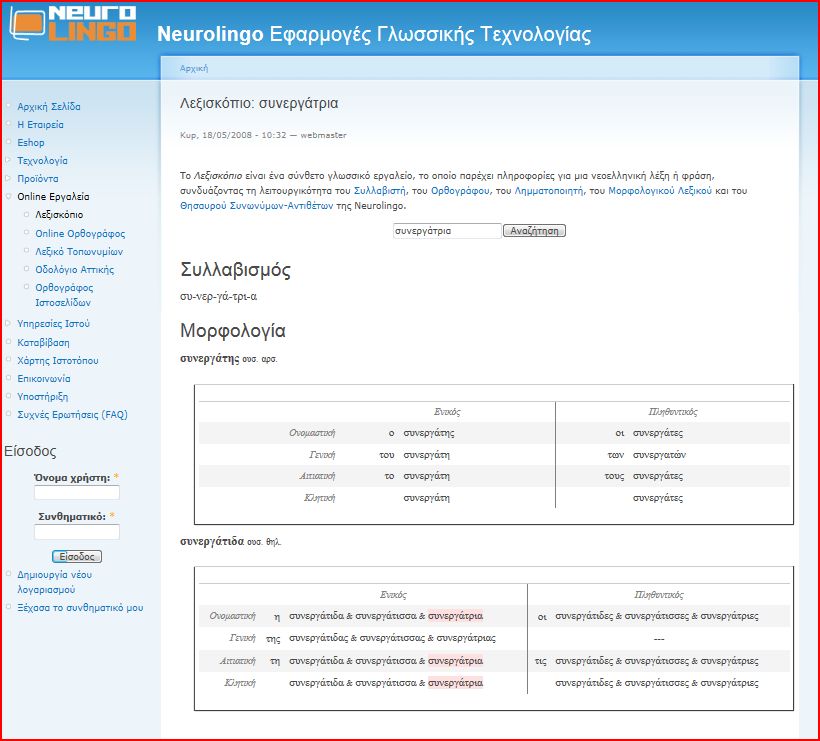Click the Είσοδος login button

(77, 556)
